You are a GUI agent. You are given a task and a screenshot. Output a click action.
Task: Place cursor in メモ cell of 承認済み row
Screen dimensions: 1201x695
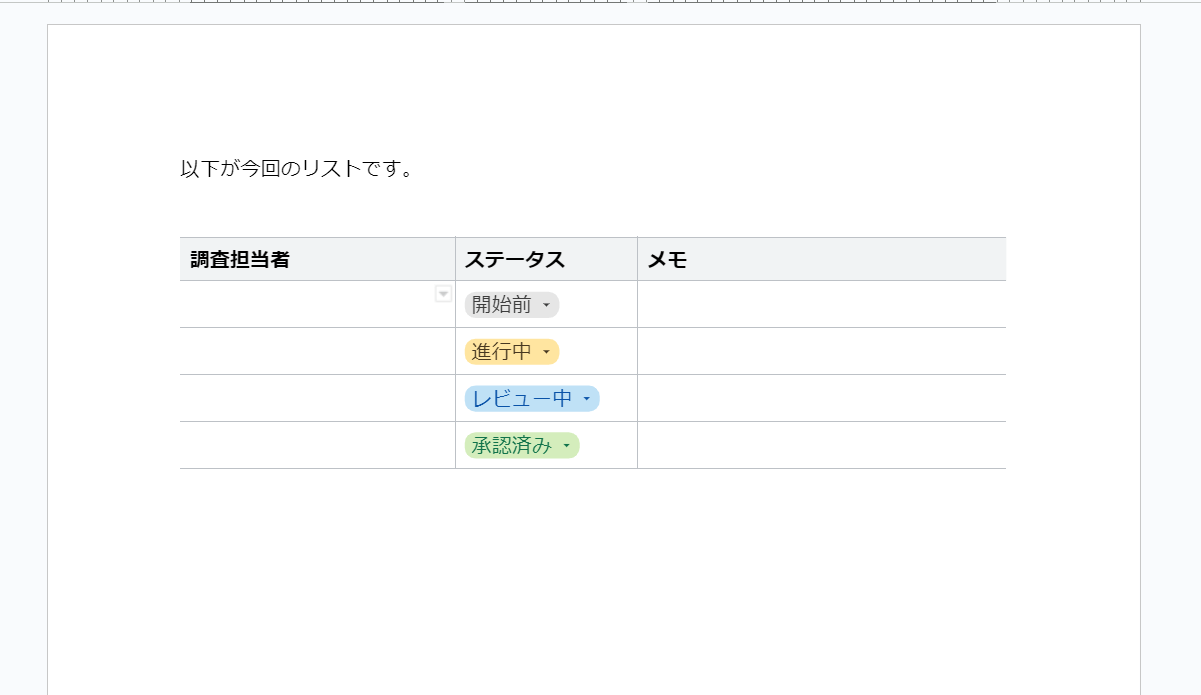821,446
